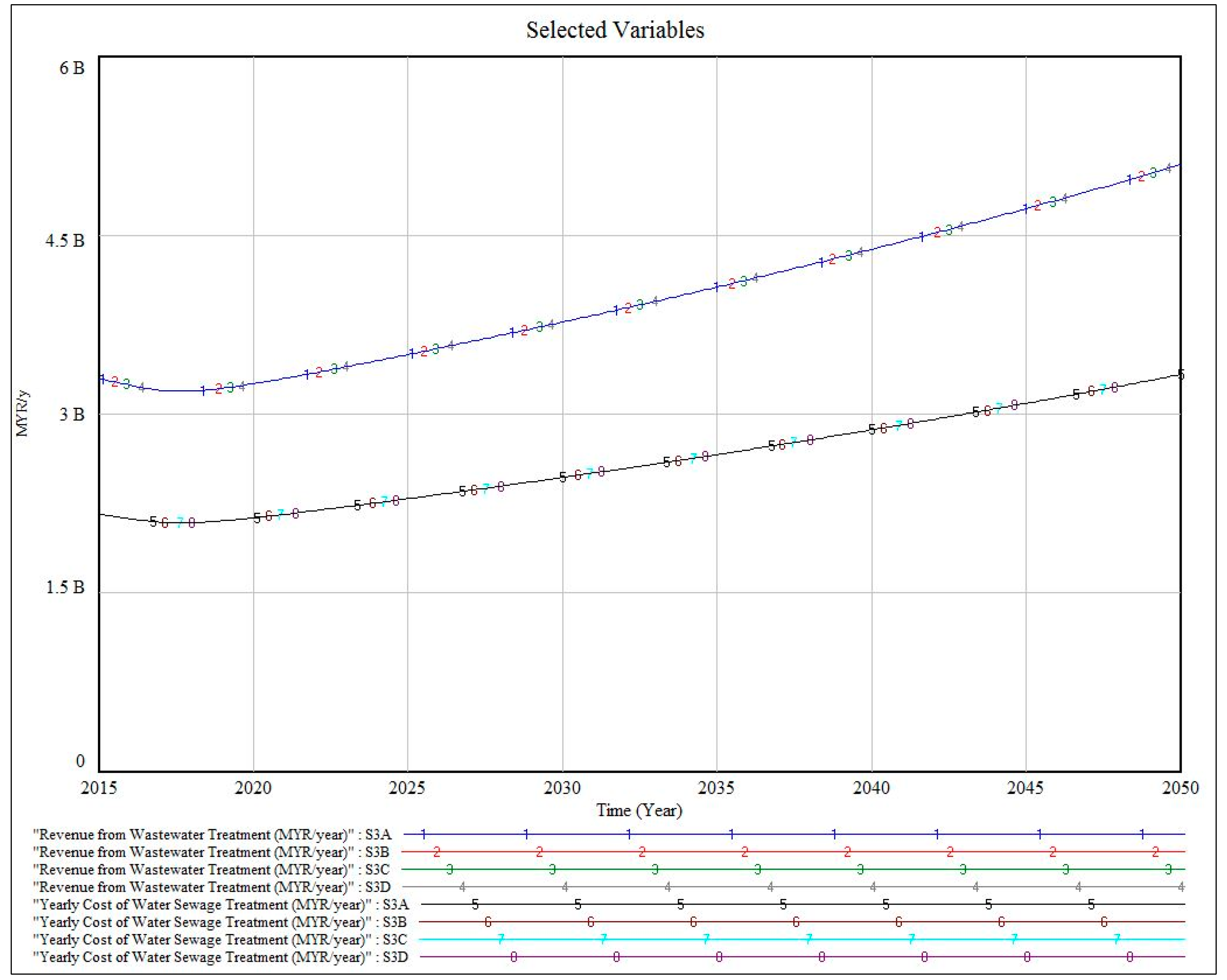Click the 6 B y-axis tick label

(72, 68)
